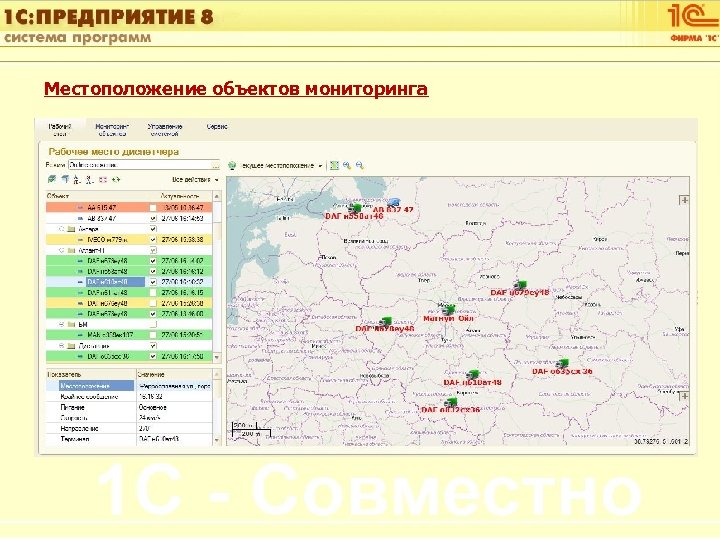Viewport: 720px width, 540px height.
Task: Open the Сервис tab
Action: 217,126
